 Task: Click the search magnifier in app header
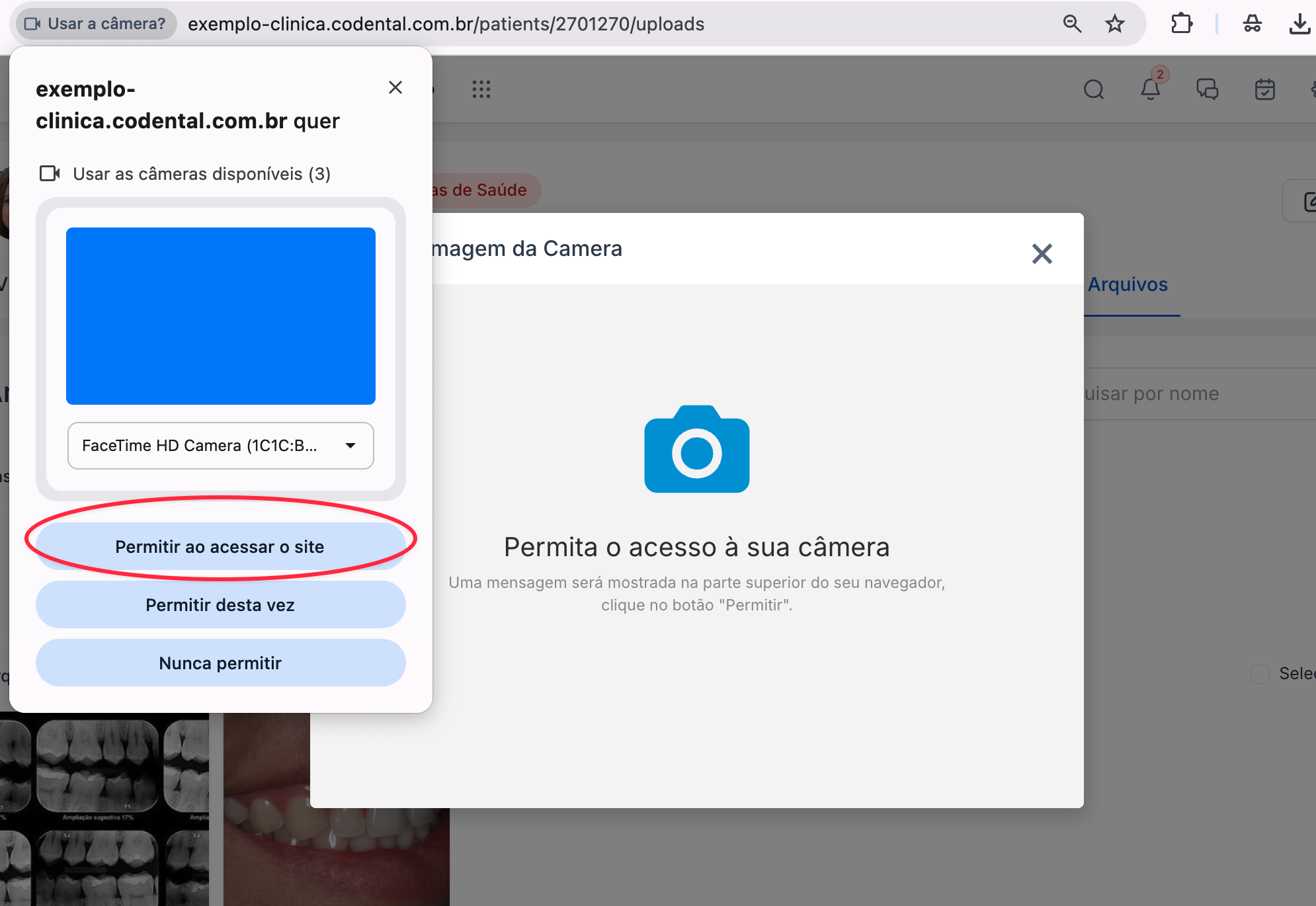pos(1094,89)
